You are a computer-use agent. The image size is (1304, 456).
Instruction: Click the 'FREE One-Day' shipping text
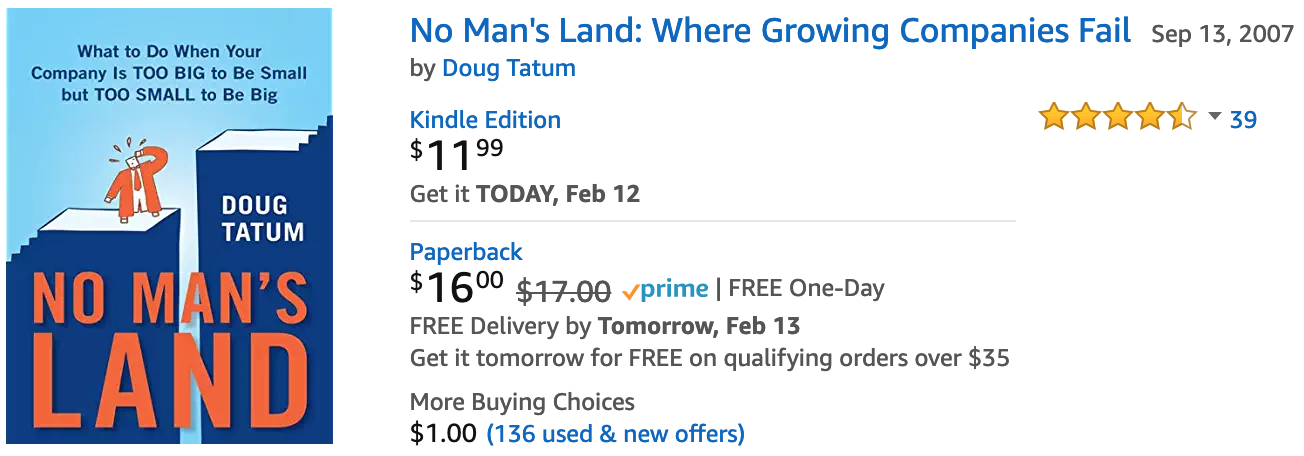(807, 289)
